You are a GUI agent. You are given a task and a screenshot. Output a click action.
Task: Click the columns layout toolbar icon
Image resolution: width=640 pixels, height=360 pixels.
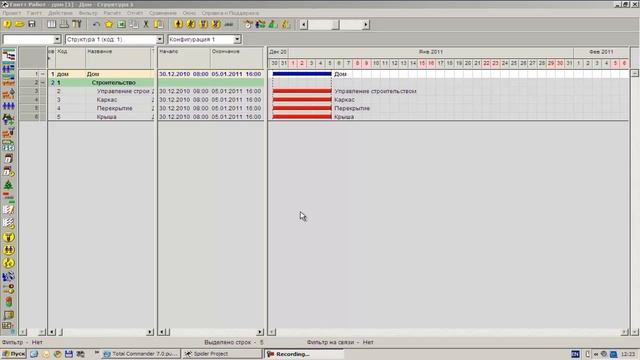[51, 24]
